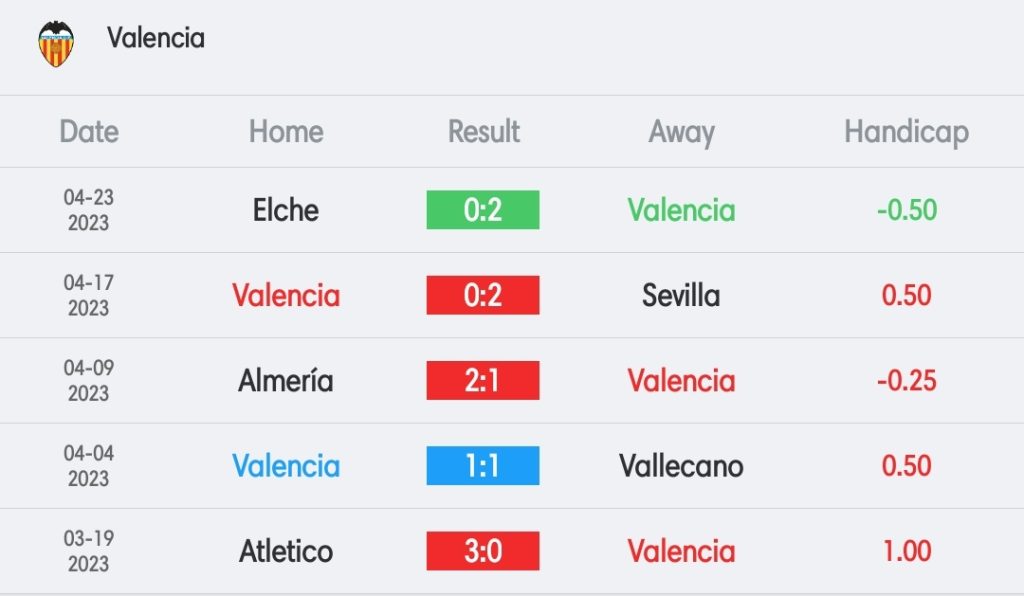Open the blue 1:1 result badge
This screenshot has height=596, width=1024.
[x=483, y=465]
